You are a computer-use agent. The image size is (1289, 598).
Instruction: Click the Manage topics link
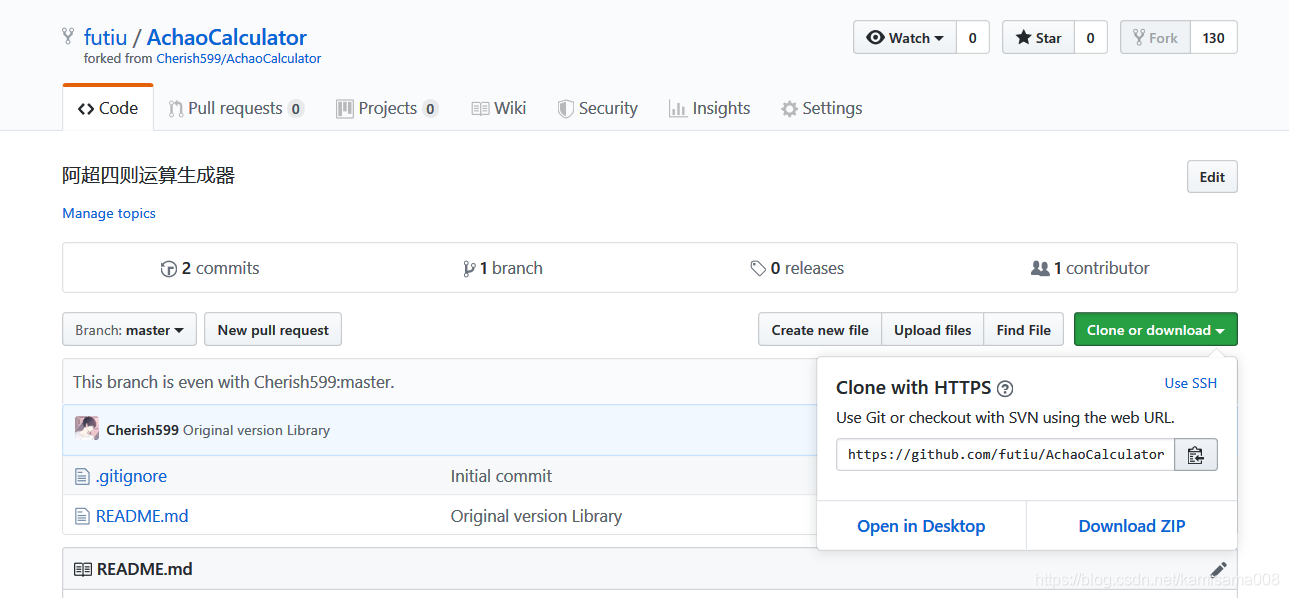(x=109, y=213)
